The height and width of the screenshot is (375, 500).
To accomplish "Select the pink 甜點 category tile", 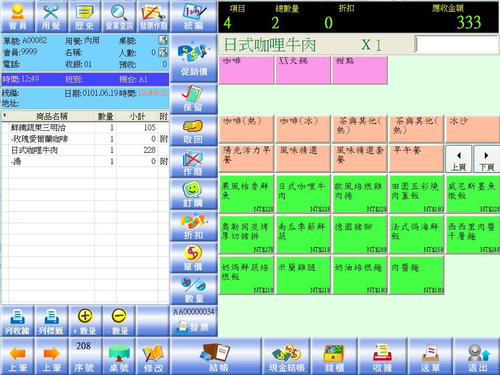I will pyautogui.click(x=360, y=70).
